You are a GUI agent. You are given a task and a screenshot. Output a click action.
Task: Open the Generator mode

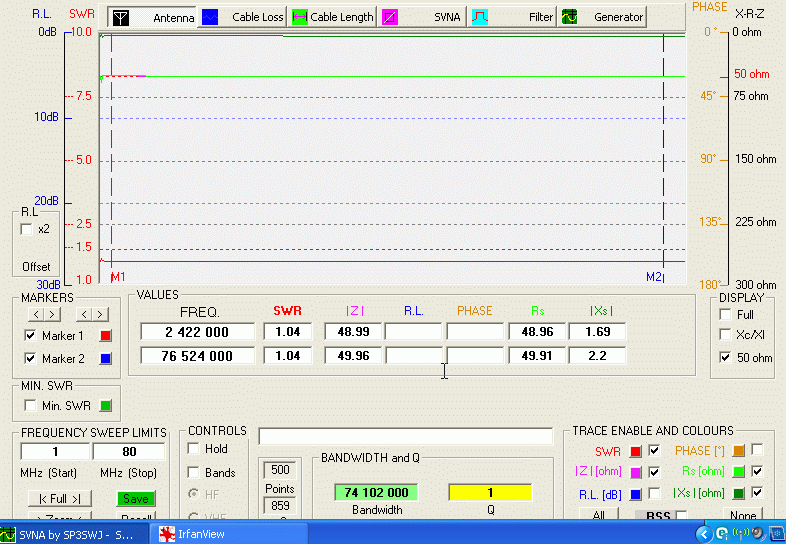point(570,17)
